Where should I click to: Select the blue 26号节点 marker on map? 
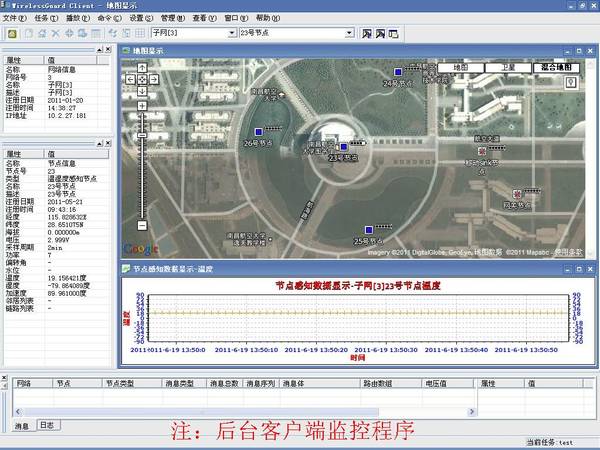pyautogui.click(x=259, y=132)
